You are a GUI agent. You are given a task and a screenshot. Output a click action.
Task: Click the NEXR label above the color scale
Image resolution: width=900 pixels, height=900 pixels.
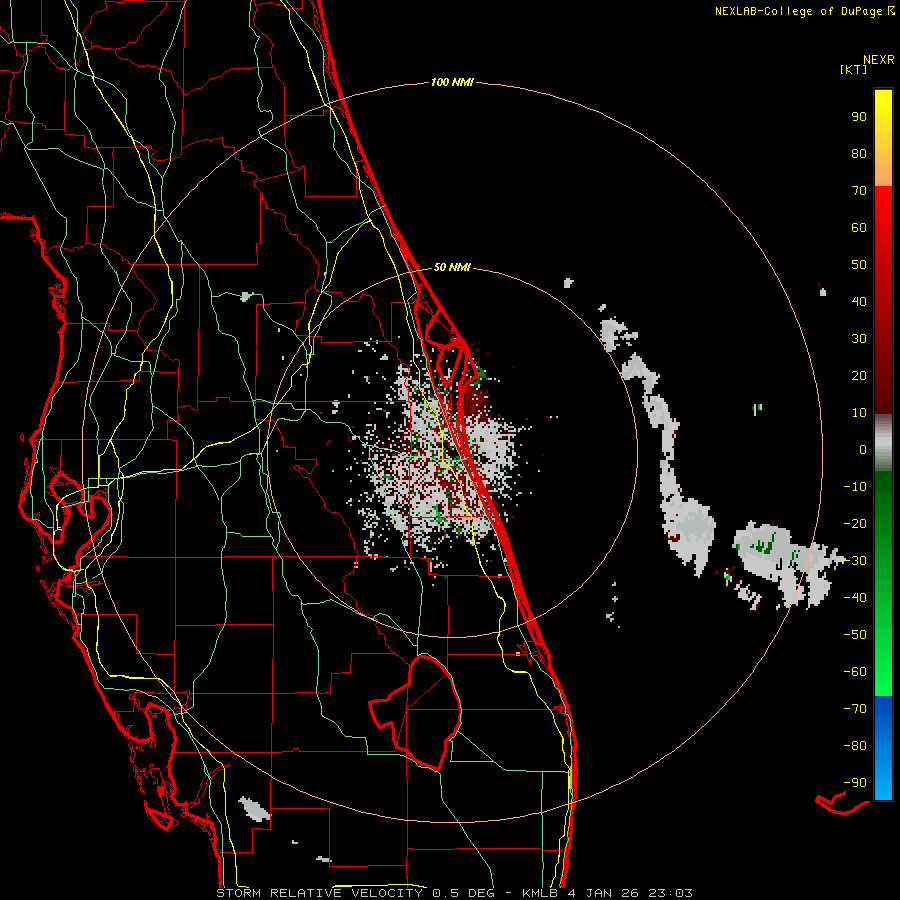tap(879, 60)
